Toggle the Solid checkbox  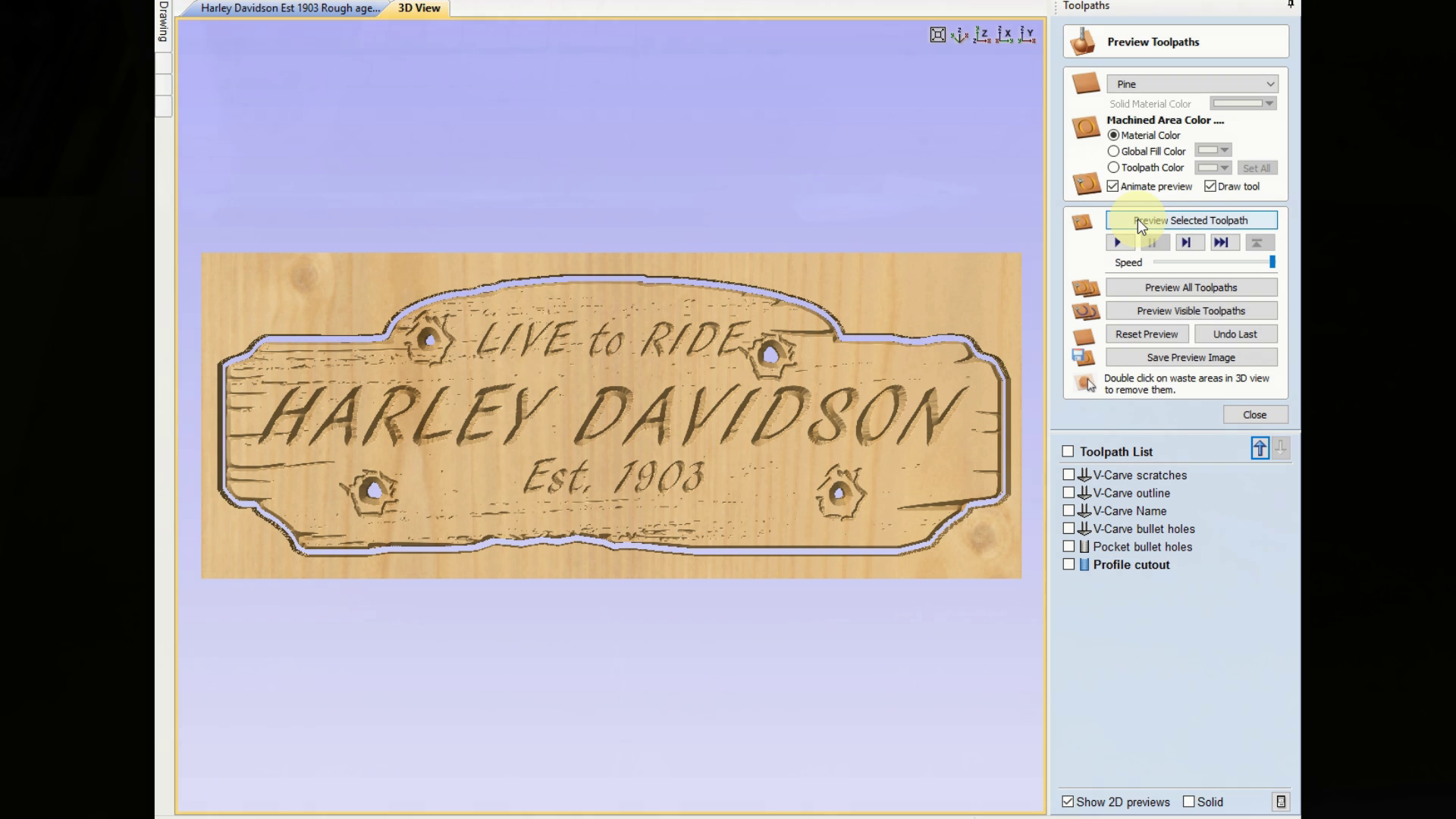coord(1188,802)
